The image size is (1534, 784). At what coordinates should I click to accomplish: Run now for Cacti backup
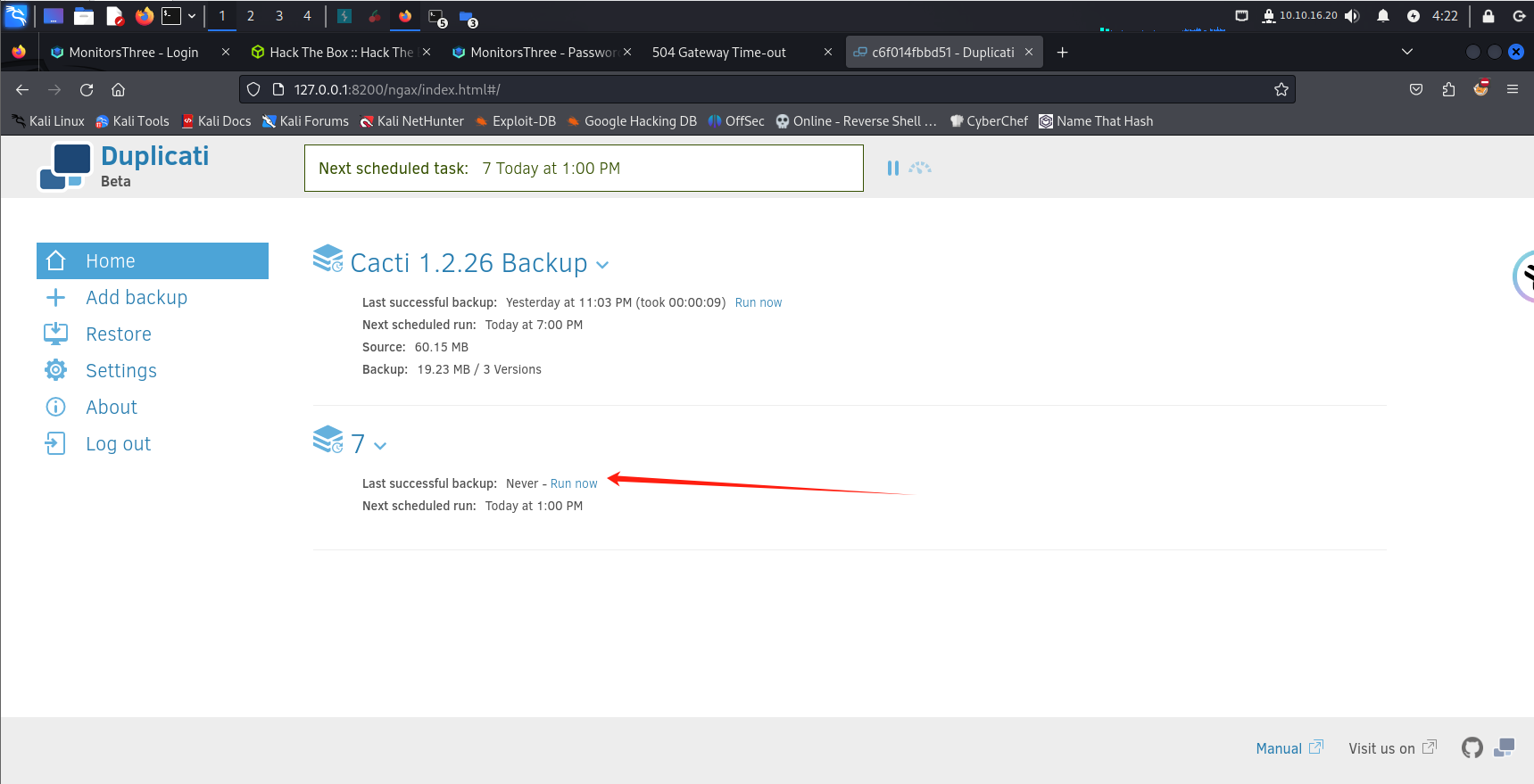point(758,302)
